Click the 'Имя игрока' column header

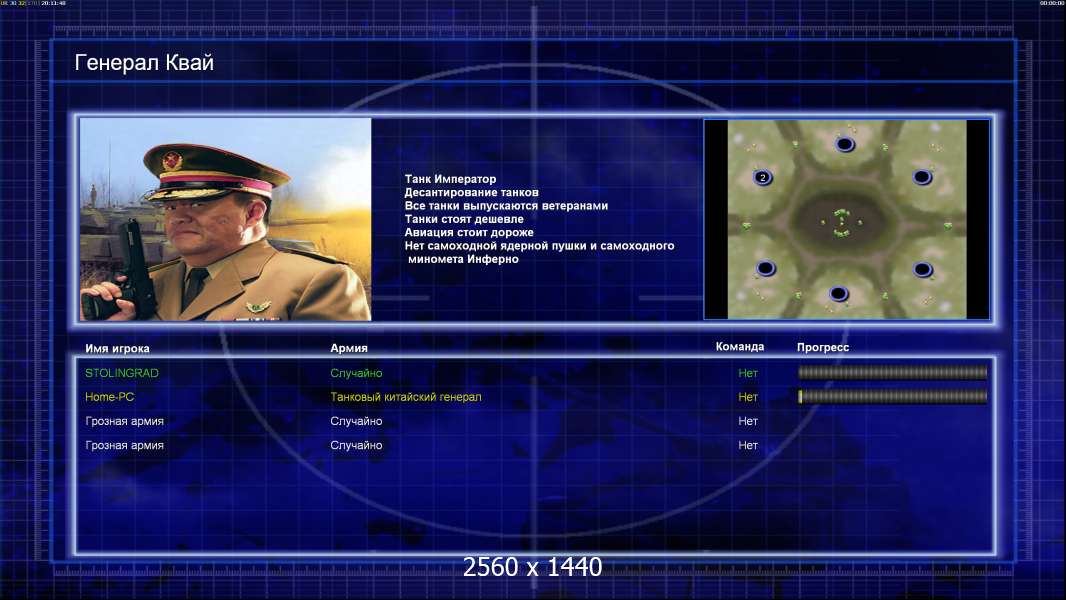[x=117, y=348]
